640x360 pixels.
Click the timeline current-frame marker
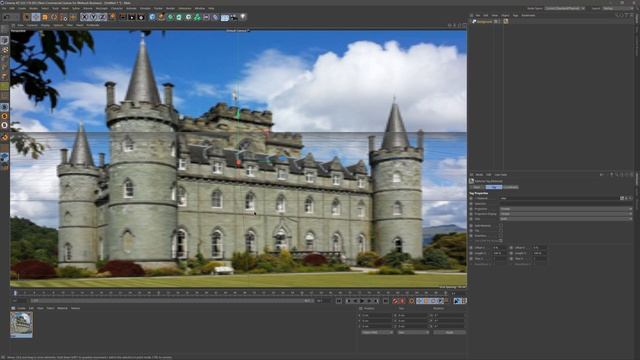[15, 293]
